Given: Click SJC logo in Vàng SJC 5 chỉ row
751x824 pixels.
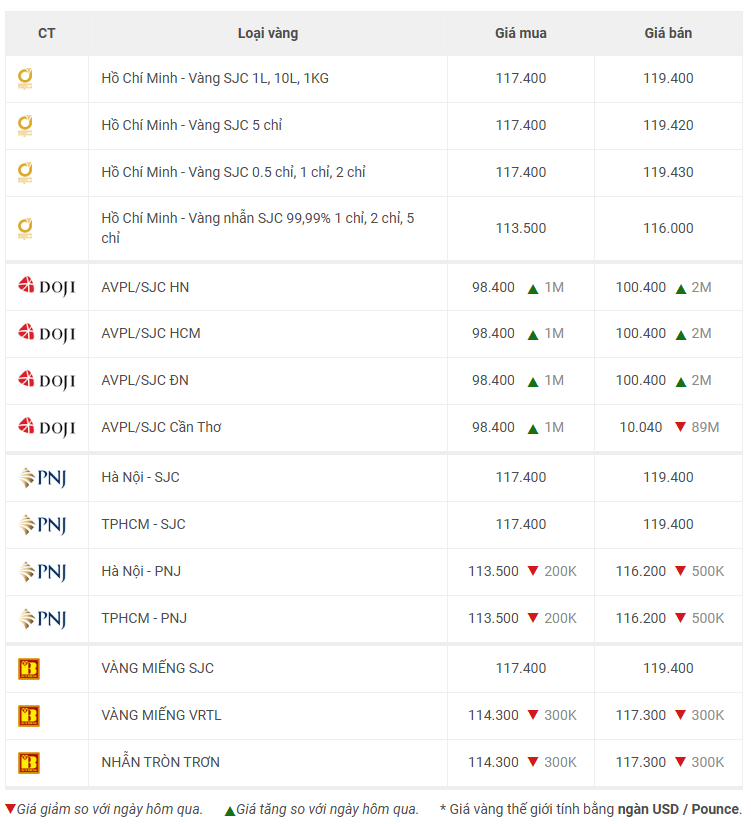Looking at the screenshot, I should click(25, 126).
